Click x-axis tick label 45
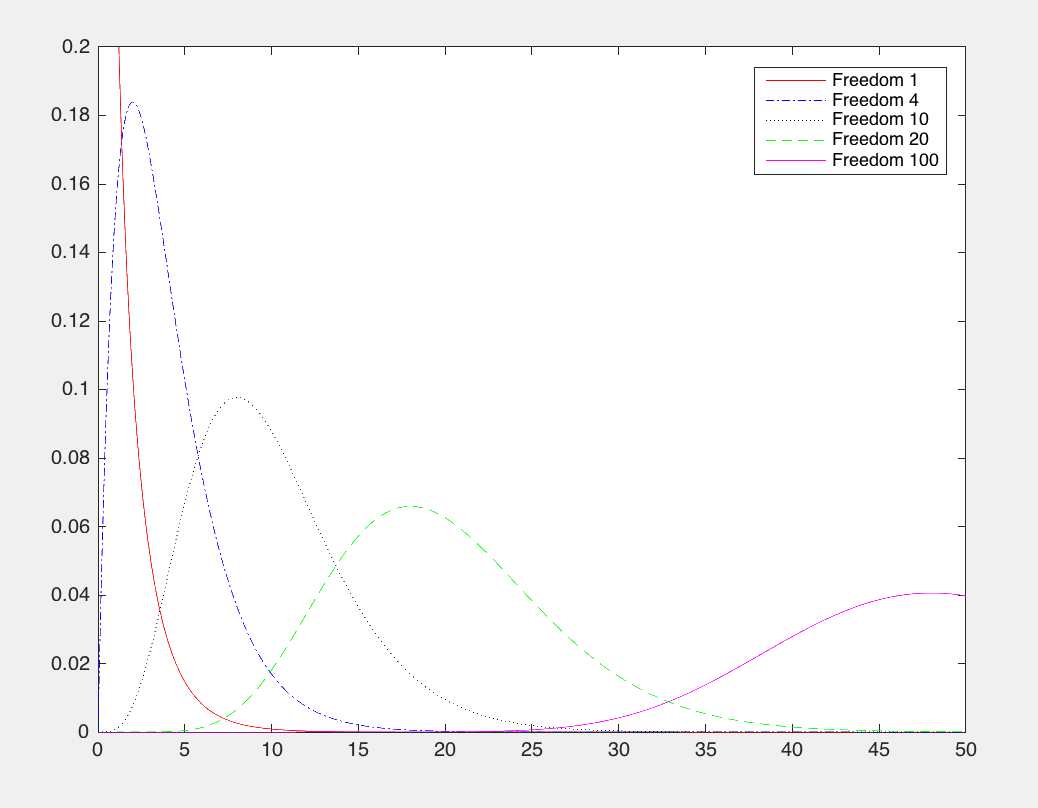Screen dimensions: 1038x808 879,750
